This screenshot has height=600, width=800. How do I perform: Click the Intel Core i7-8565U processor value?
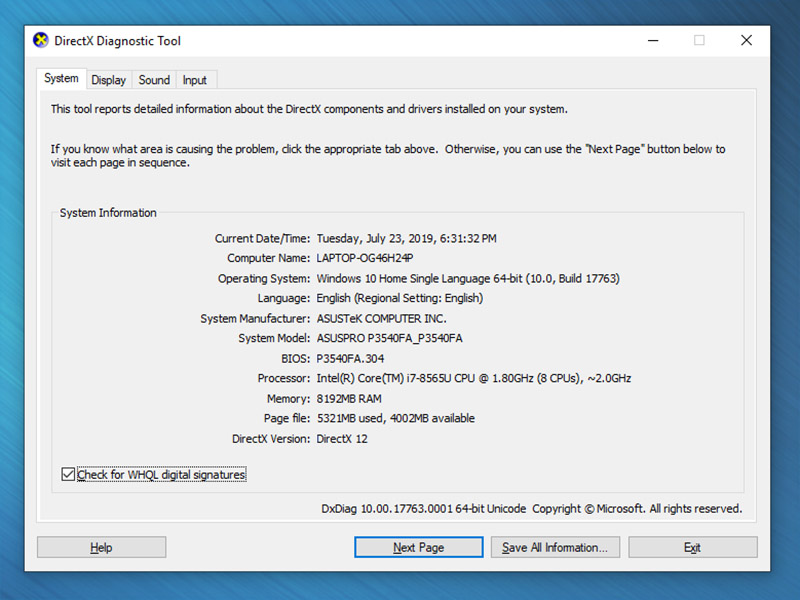473,378
